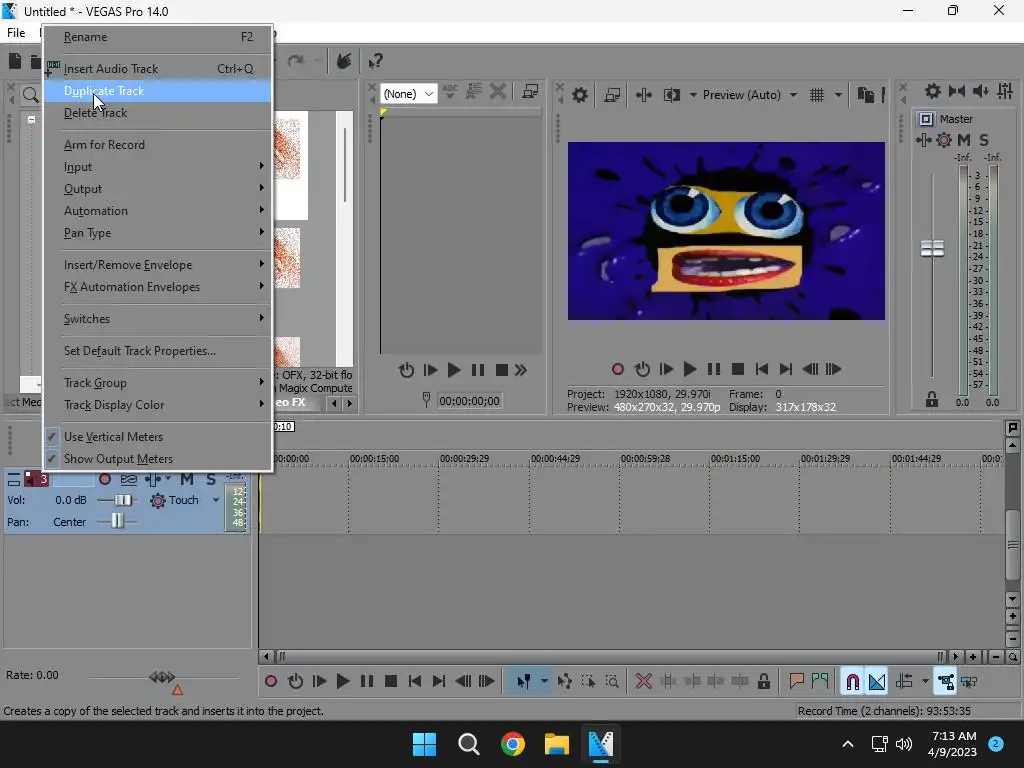This screenshot has height=768, width=1024.
Task: Expand the Output submenu
Action: [157, 189]
